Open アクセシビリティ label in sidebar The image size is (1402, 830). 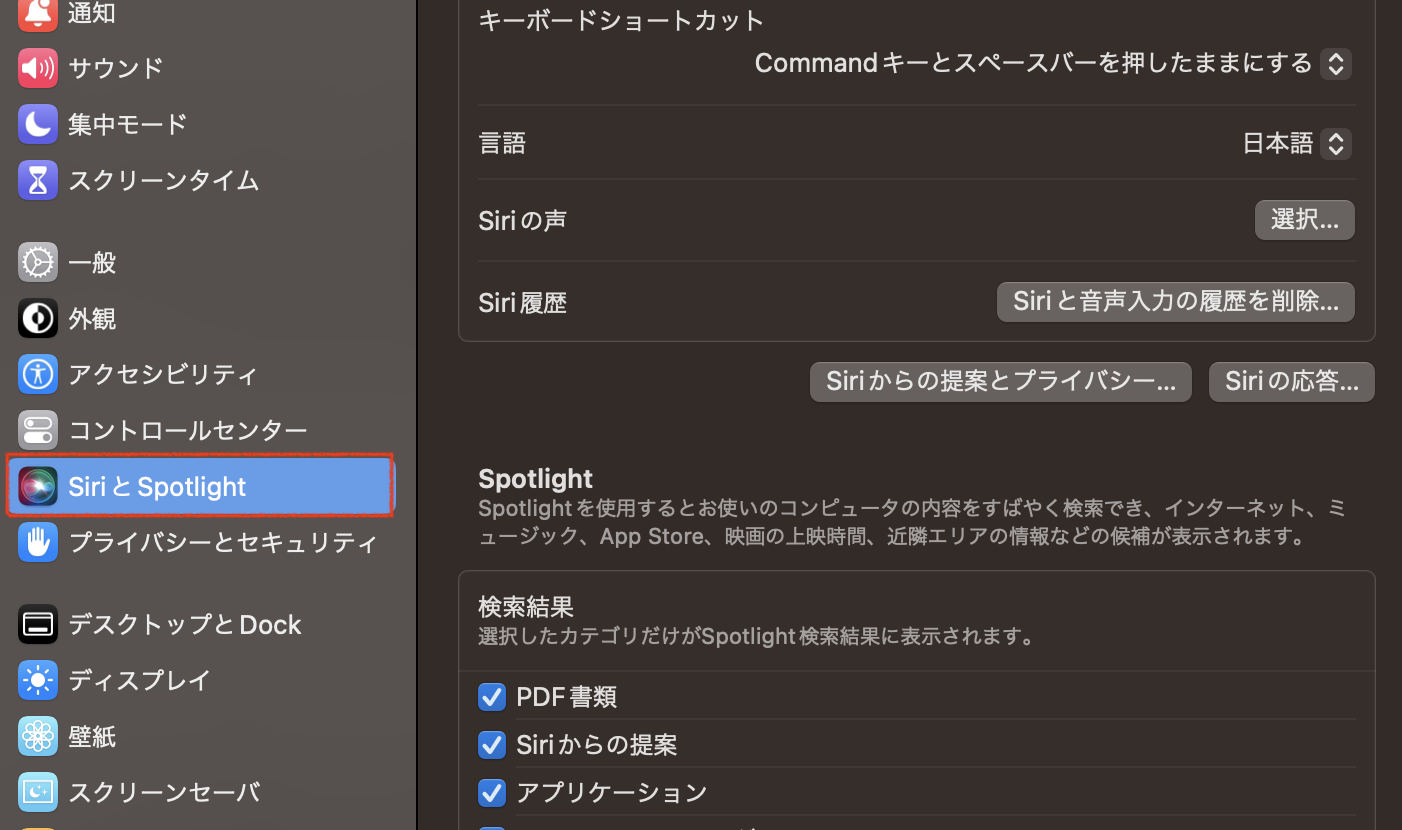click(164, 375)
